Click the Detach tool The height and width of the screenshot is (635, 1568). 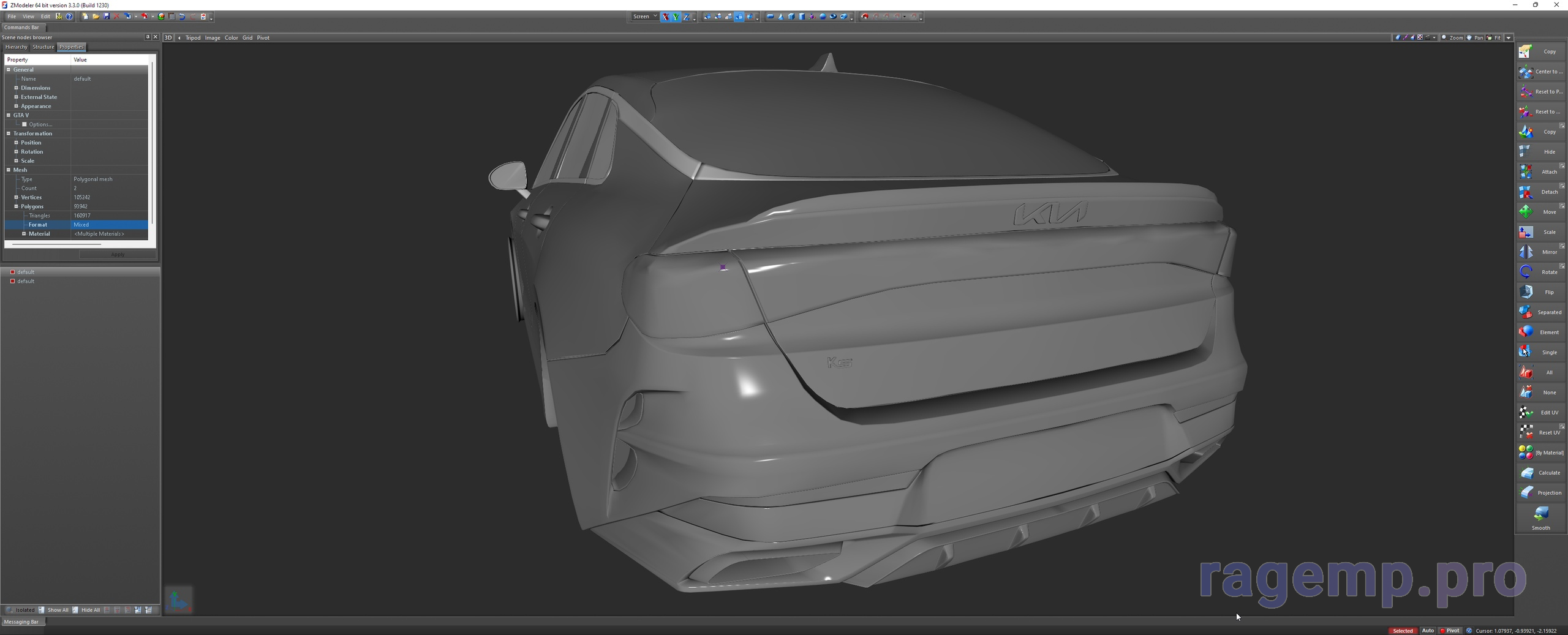click(1540, 192)
